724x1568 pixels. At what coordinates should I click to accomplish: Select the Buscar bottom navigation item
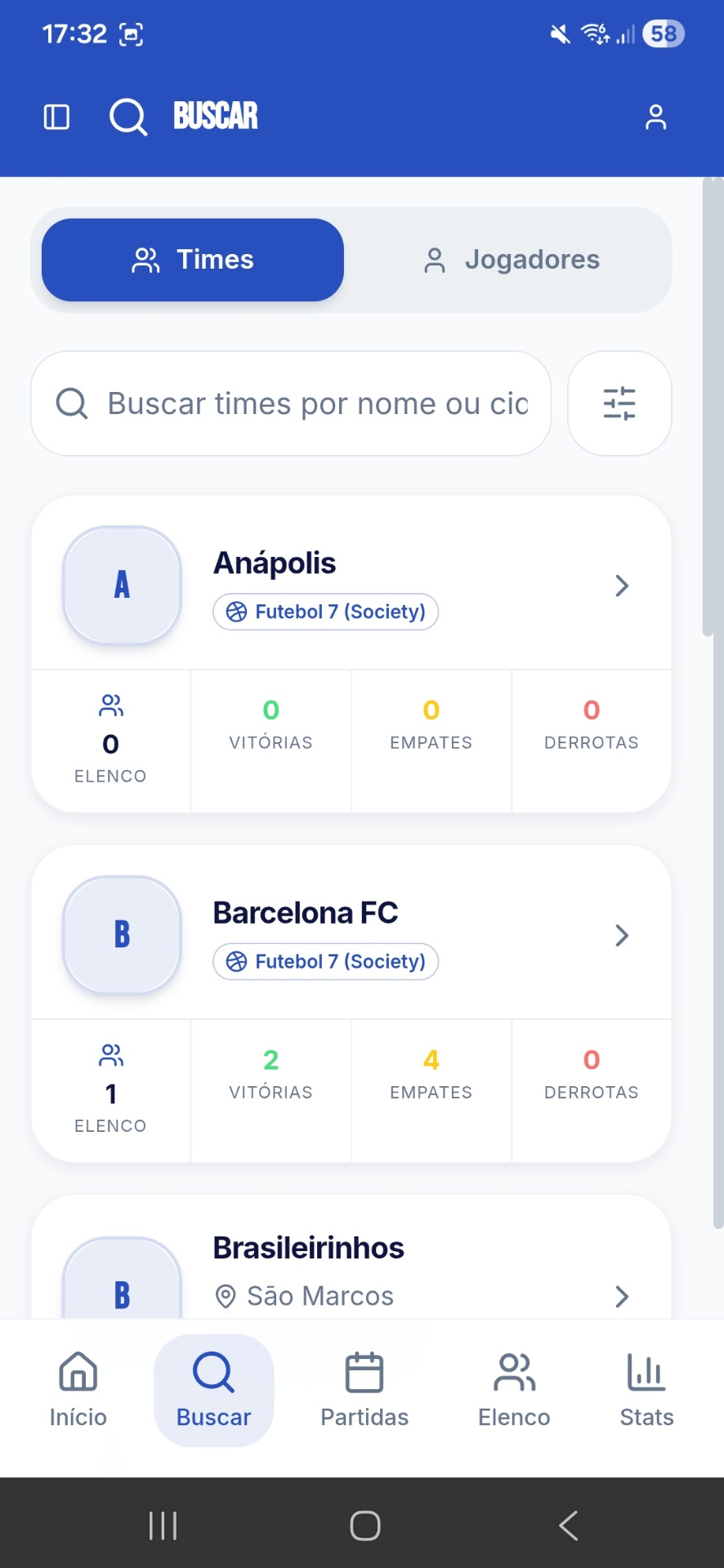[x=214, y=1390]
